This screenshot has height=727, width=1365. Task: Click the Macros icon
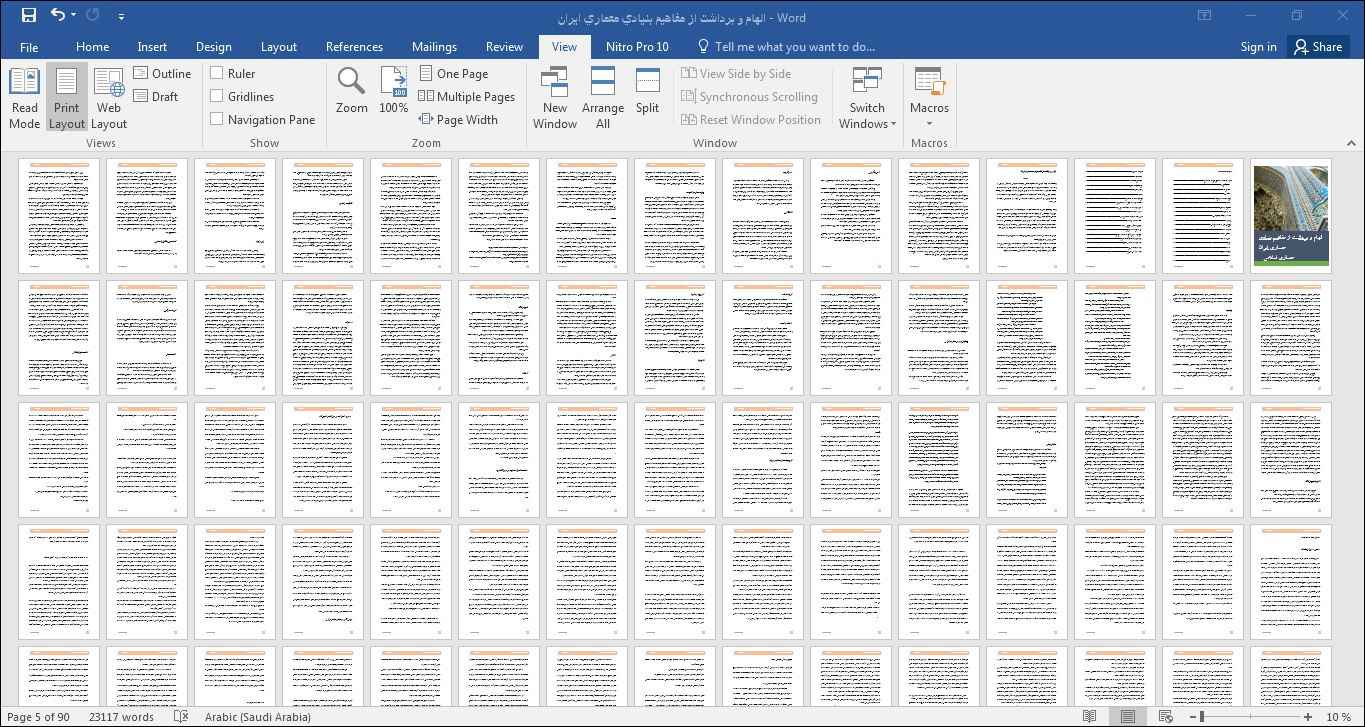tap(929, 83)
